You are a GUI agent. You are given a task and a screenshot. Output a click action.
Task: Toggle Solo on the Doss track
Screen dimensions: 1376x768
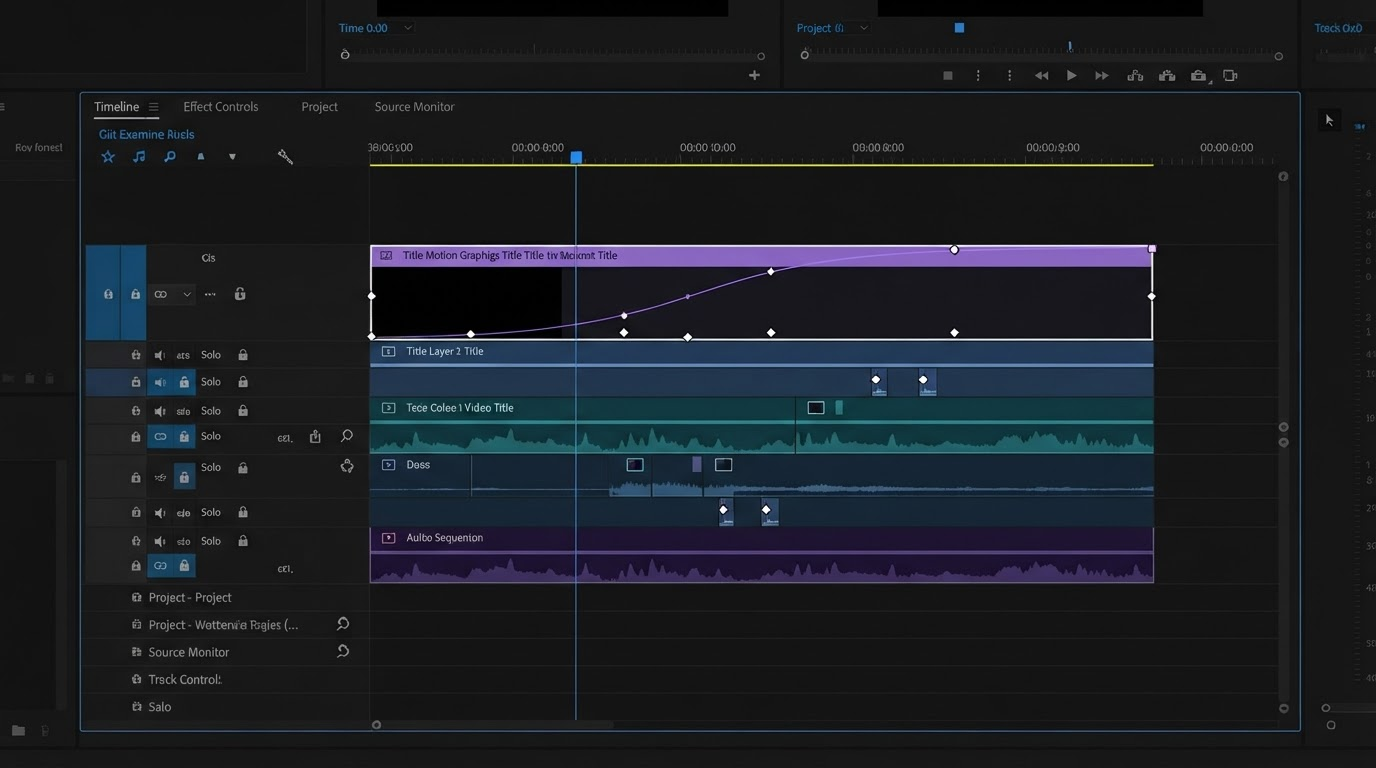point(210,467)
